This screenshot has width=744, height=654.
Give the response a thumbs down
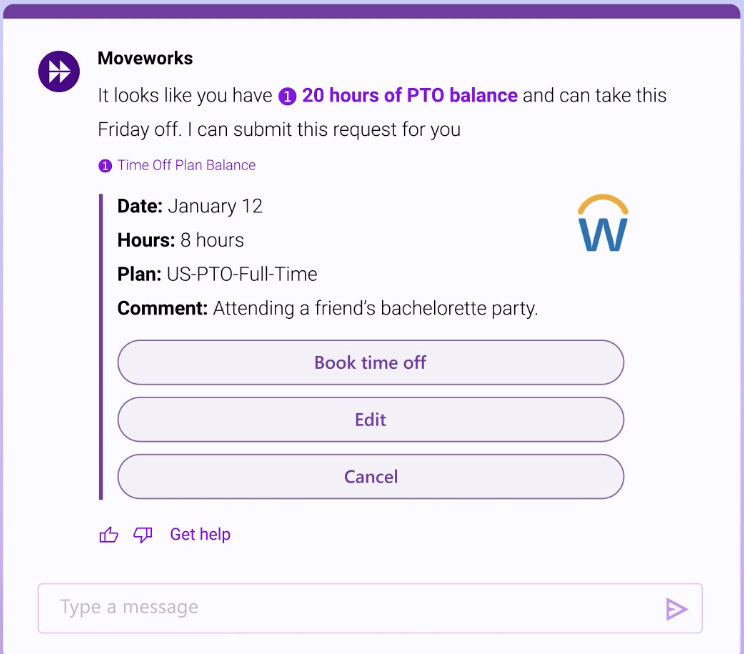coord(142,535)
